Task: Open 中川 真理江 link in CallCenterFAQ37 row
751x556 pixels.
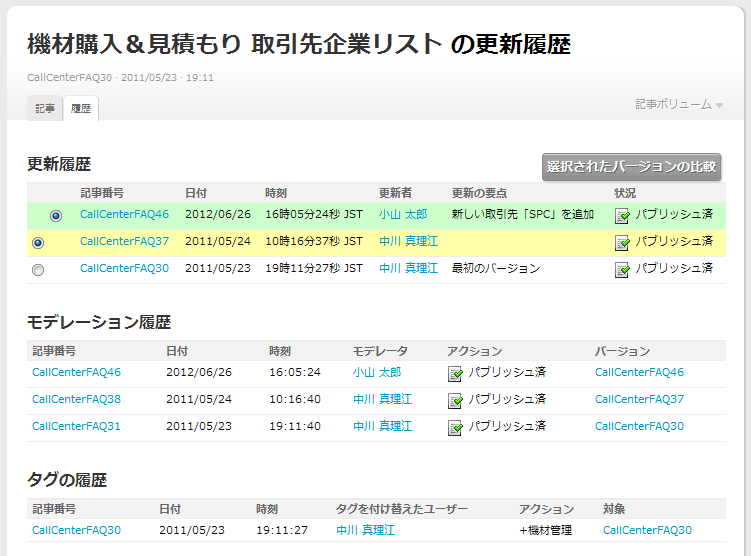Action: pos(409,241)
